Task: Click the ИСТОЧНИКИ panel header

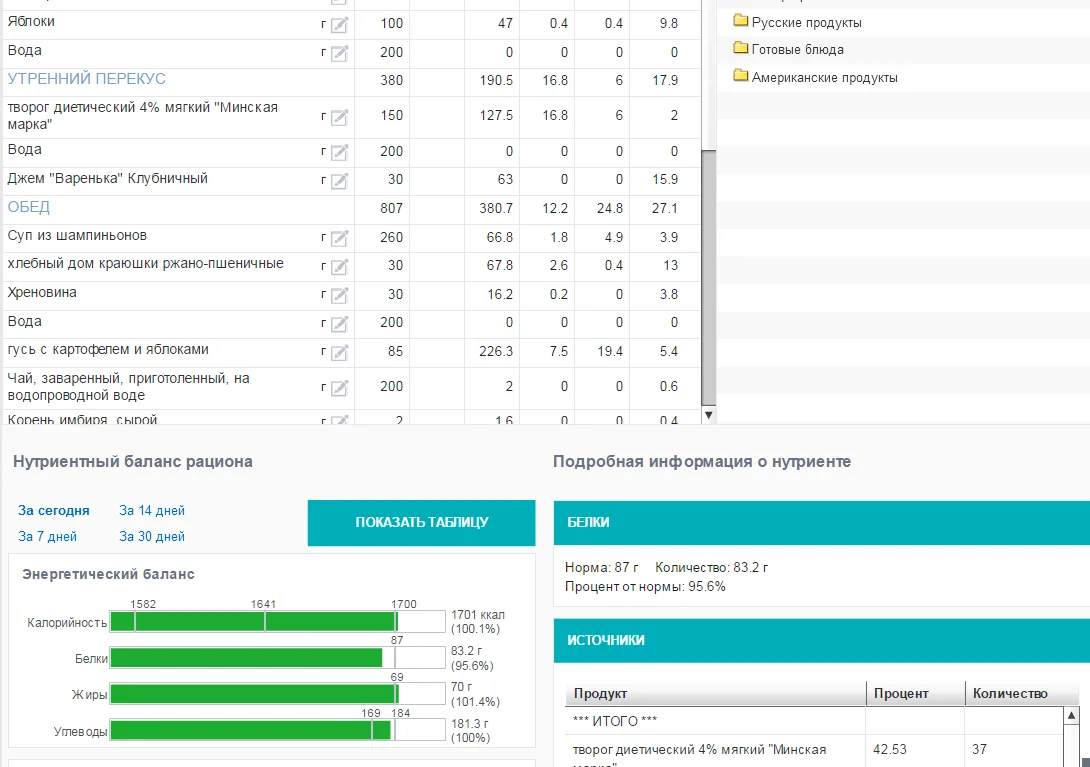Action: tap(822, 640)
